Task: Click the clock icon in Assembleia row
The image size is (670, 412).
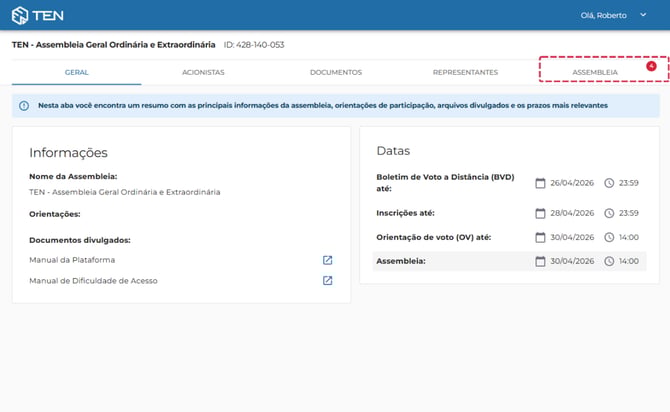Action: tap(609, 261)
